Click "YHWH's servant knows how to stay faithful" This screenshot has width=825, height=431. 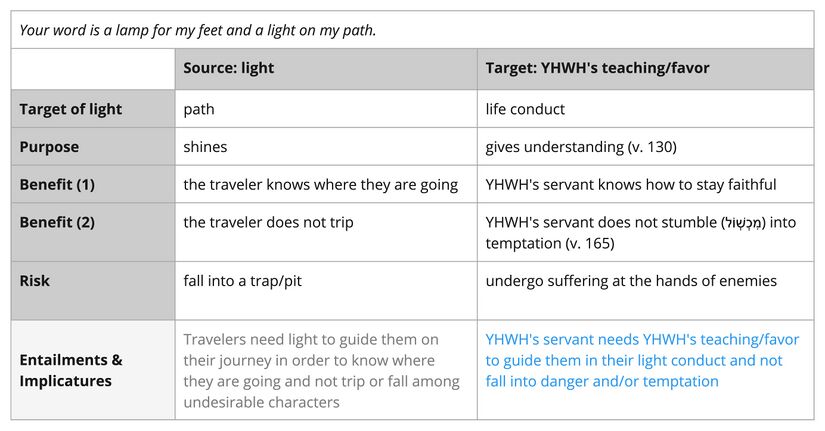[x=631, y=185]
